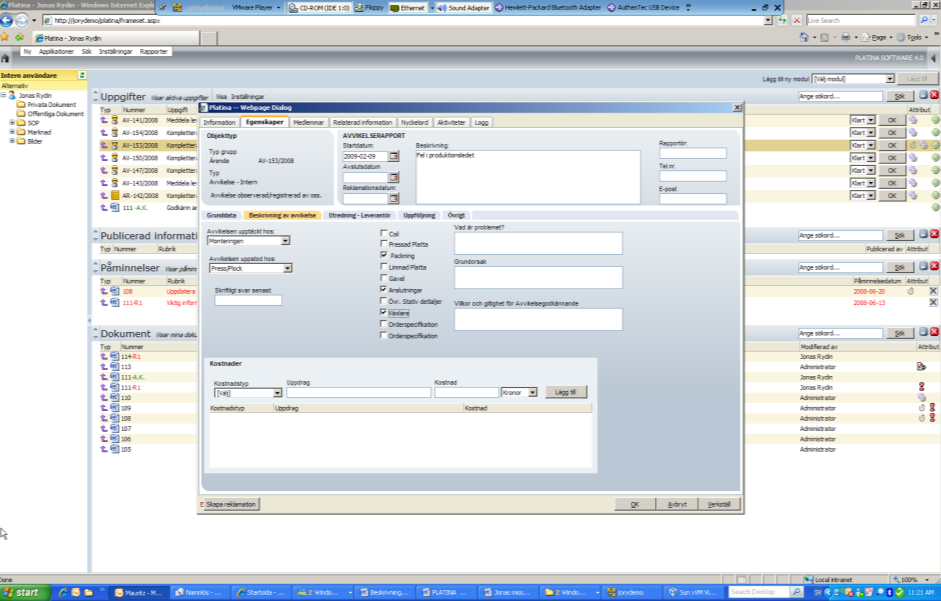Click the Verkställ button
The image size is (941, 601).
click(719, 504)
